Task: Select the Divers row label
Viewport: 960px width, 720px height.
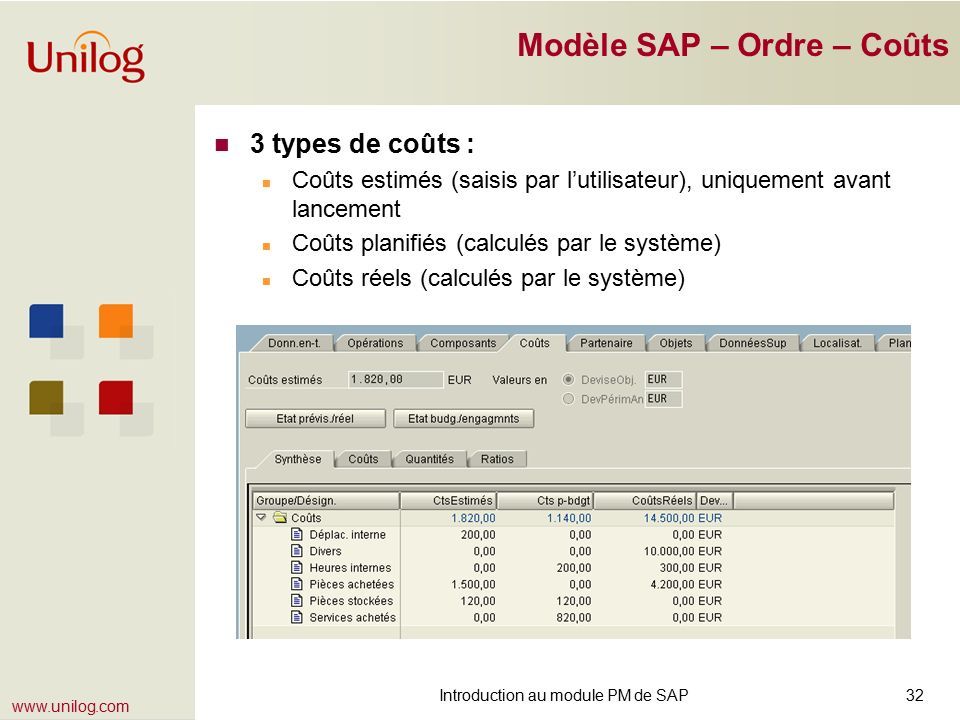Action: tap(325, 551)
